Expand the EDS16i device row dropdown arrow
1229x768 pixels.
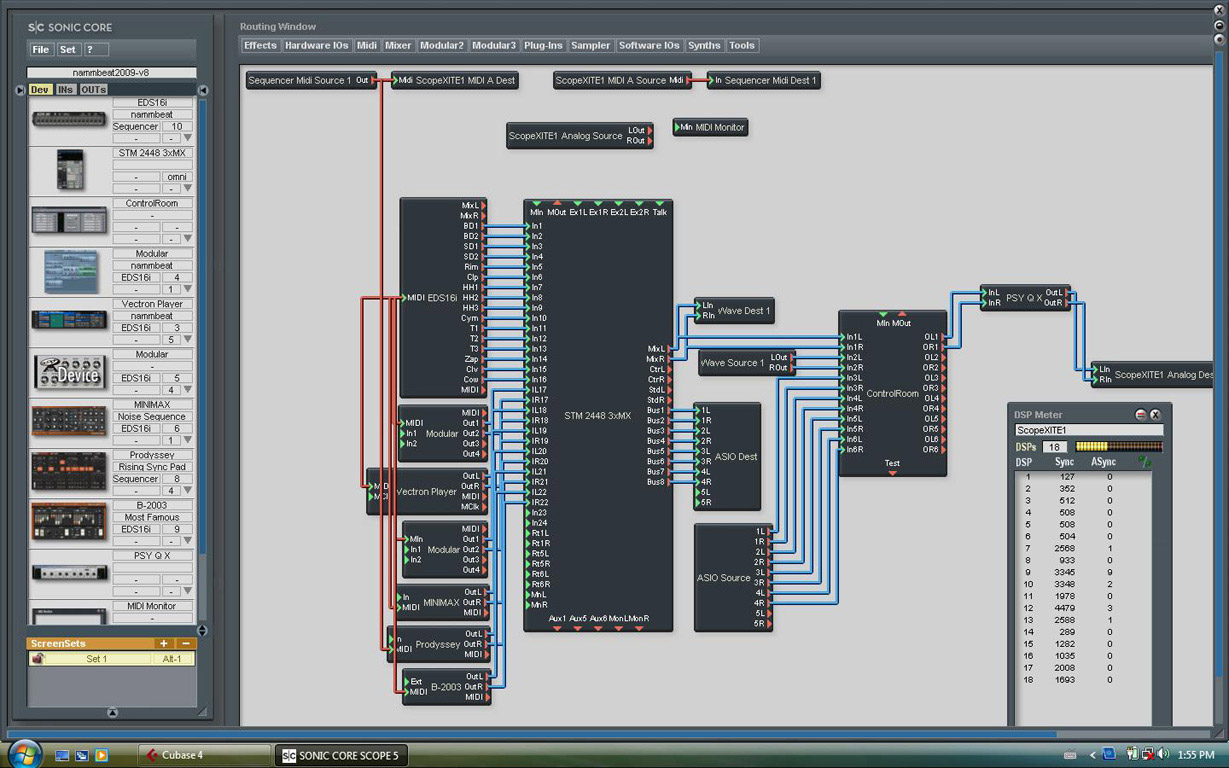coord(187,139)
